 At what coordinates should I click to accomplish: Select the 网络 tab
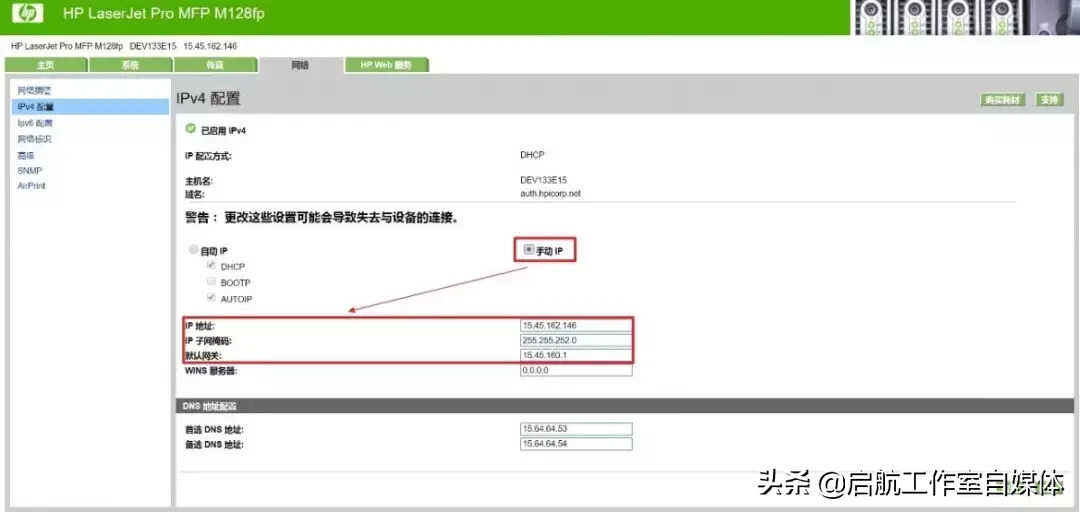(300, 65)
